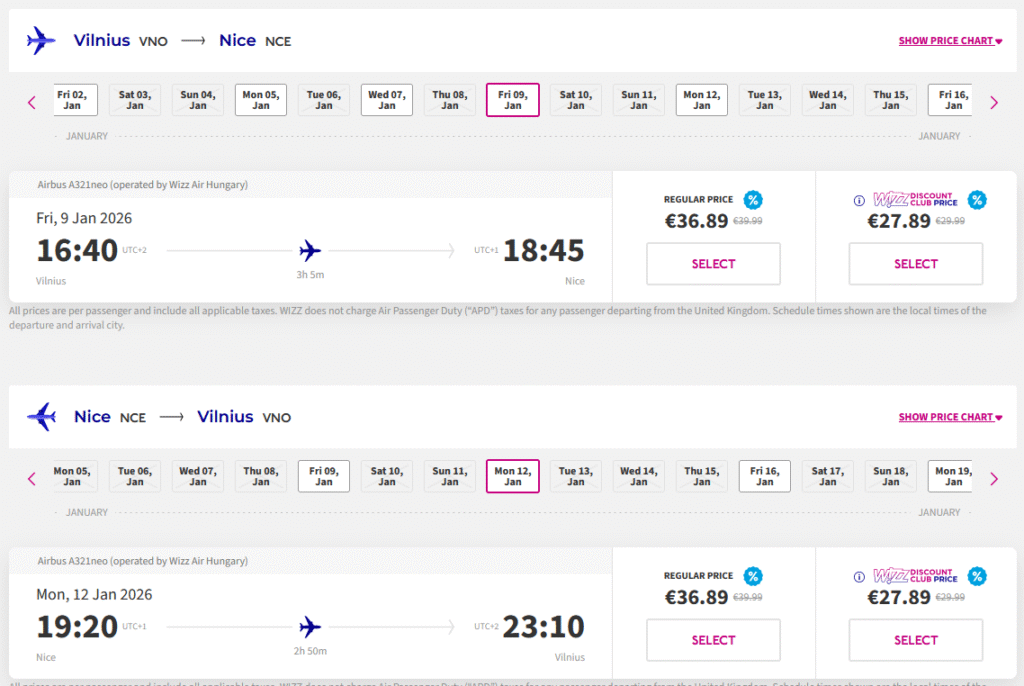Select return regular price €36.89 fare
Viewport: 1024px width, 686px height.
pyautogui.click(x=713, y=640)
